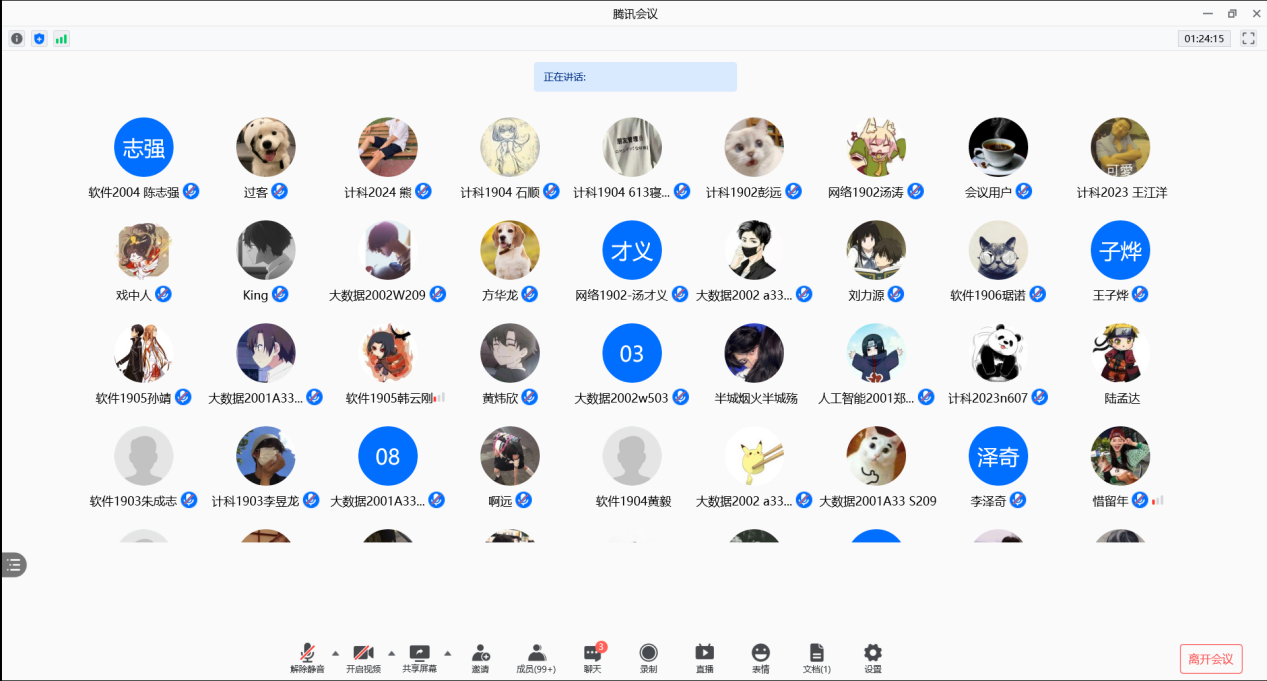1267x681 pixels.
Task: Check connection via the network quality bars
Action: (61, 38)
